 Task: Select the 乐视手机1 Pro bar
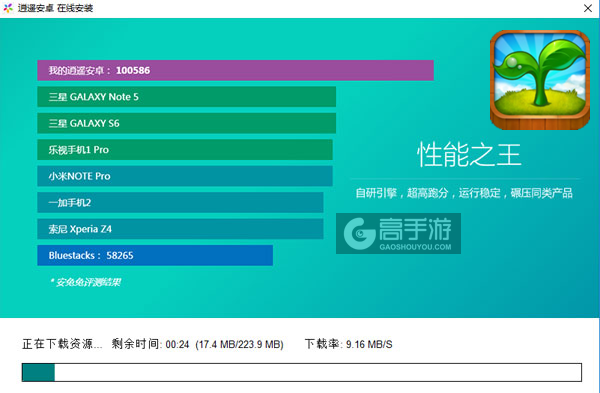[185, 150]
